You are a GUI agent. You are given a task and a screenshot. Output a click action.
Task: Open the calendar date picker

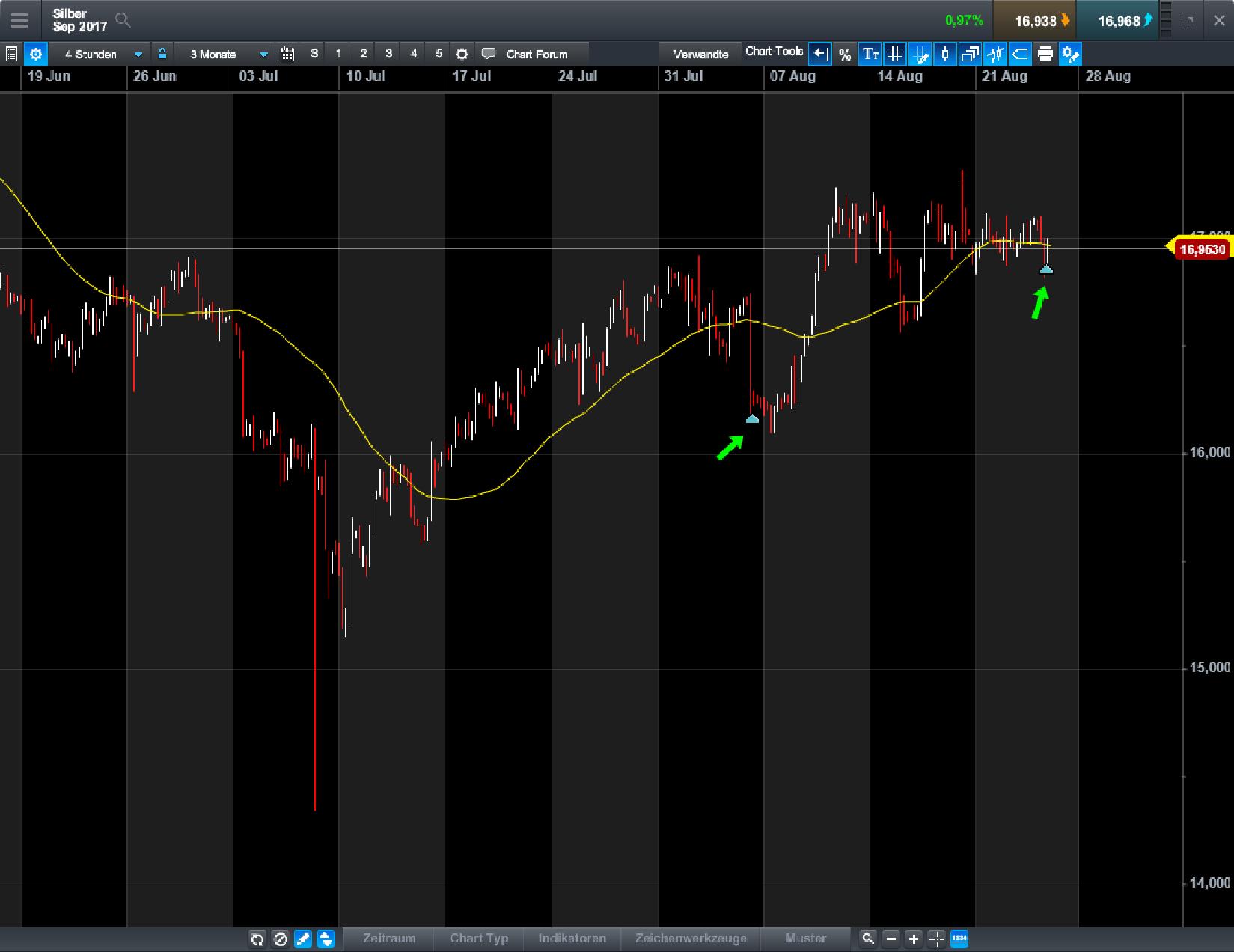point(287,54)
